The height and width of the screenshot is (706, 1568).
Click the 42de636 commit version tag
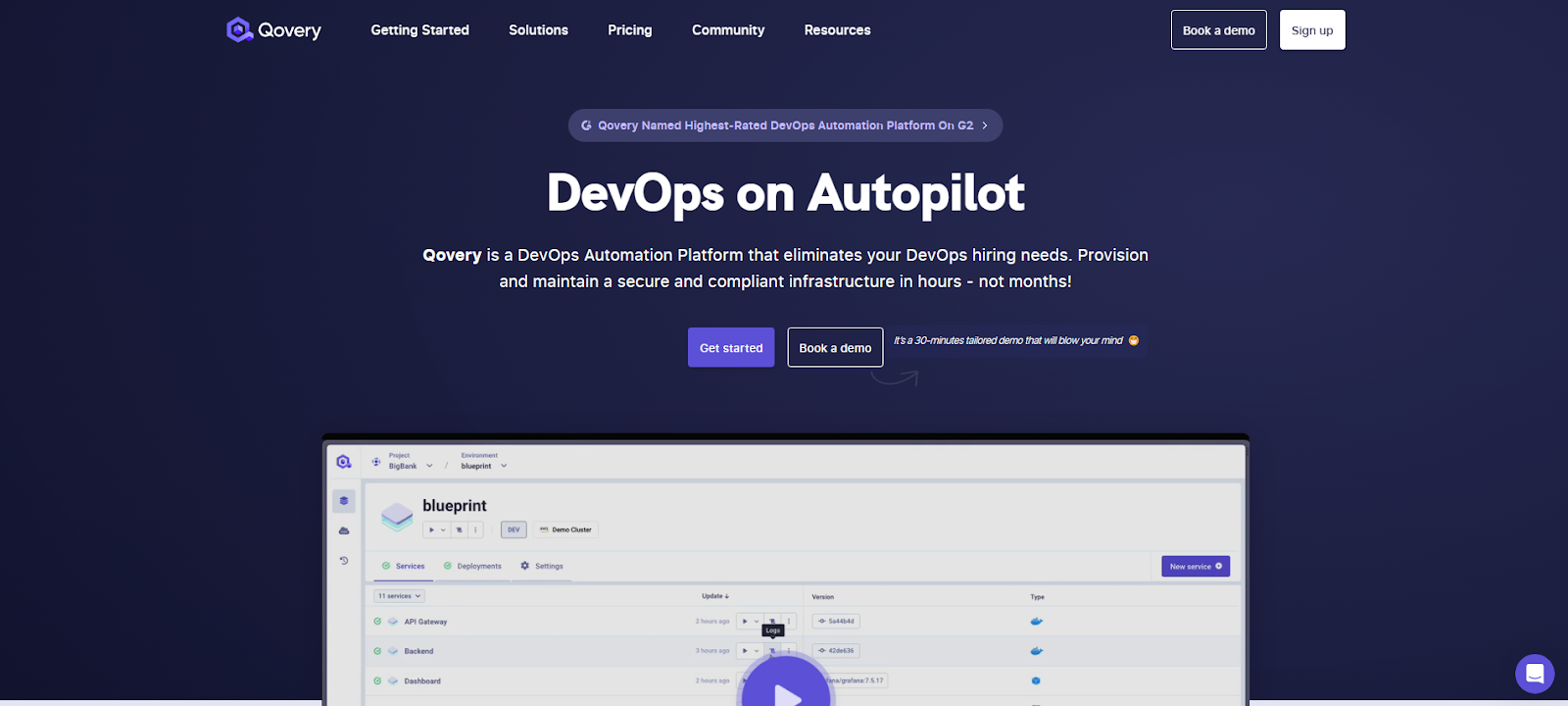(836, 650)
